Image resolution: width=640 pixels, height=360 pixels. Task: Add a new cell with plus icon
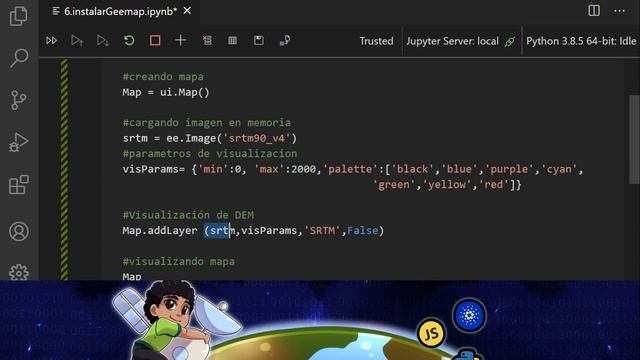point(180,40)
